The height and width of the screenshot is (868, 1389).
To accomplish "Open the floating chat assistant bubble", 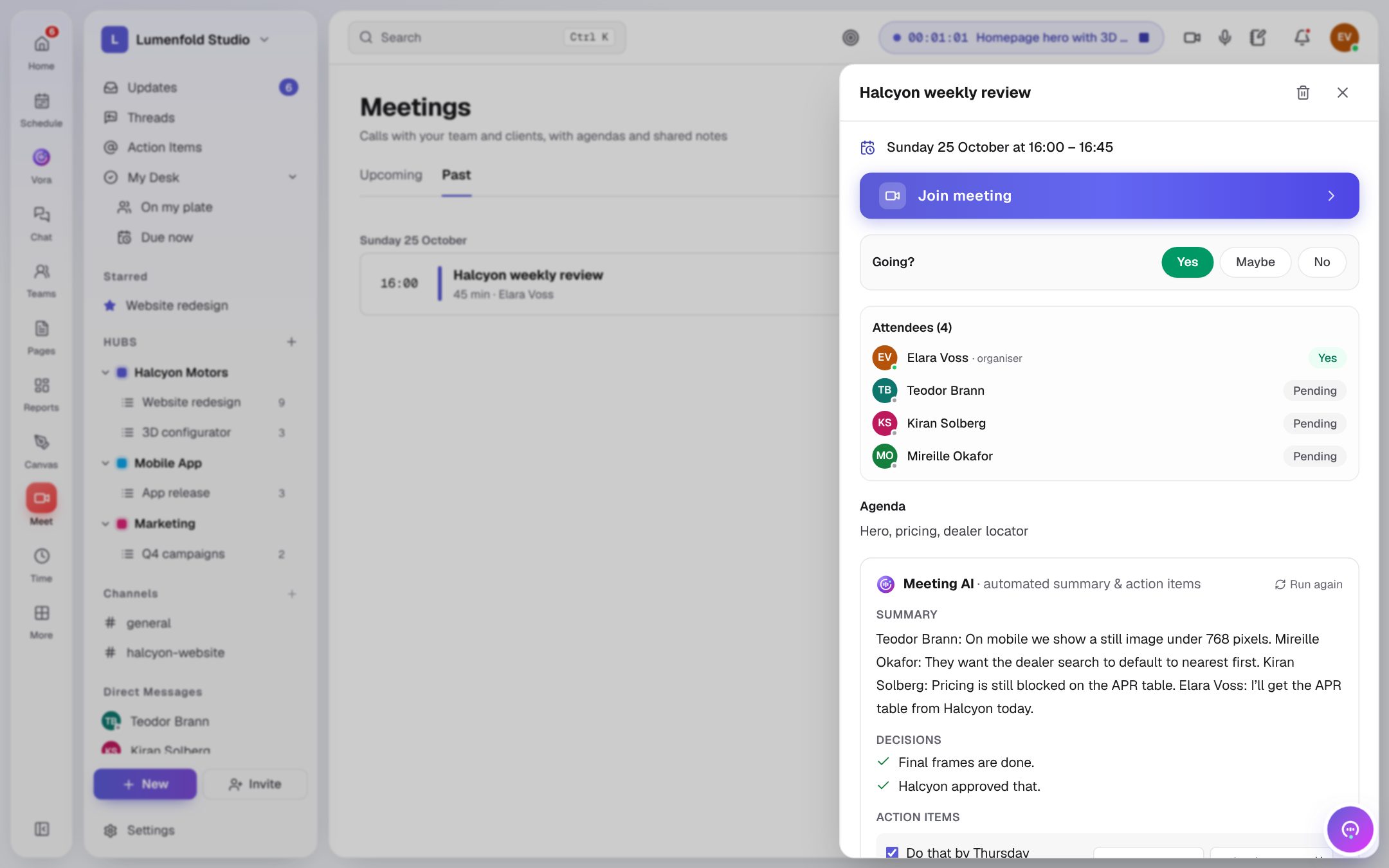I will click(1350, 829).
